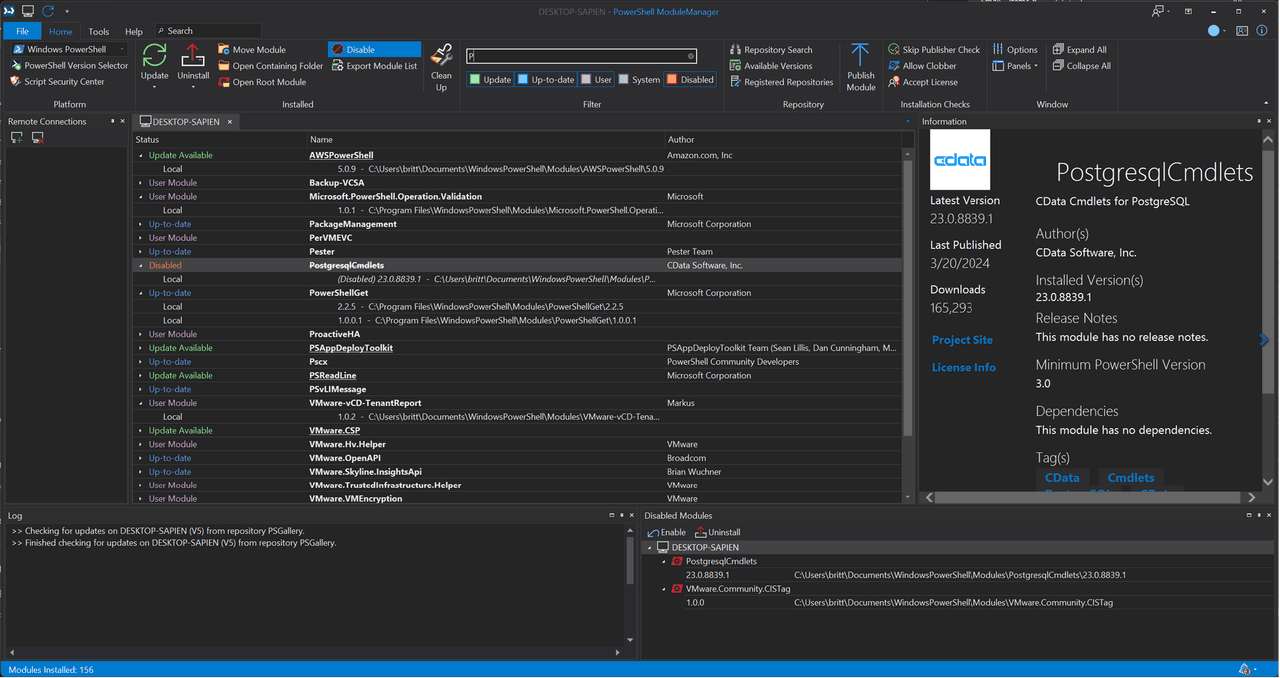Click the refresh icon in title bar

click(x=47, y=11)
